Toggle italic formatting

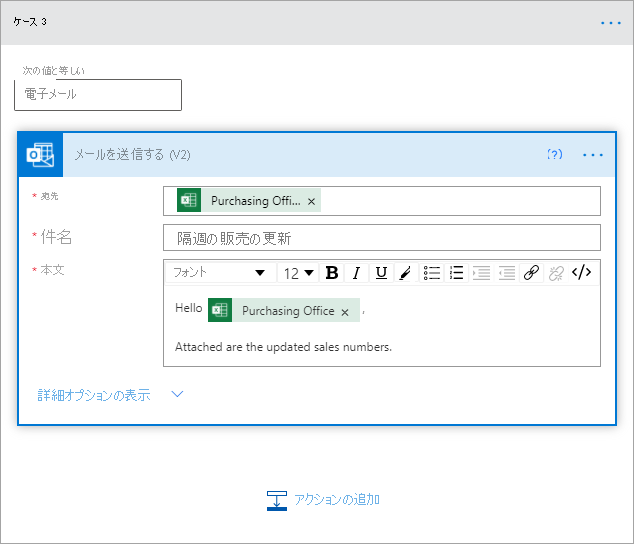356,273
